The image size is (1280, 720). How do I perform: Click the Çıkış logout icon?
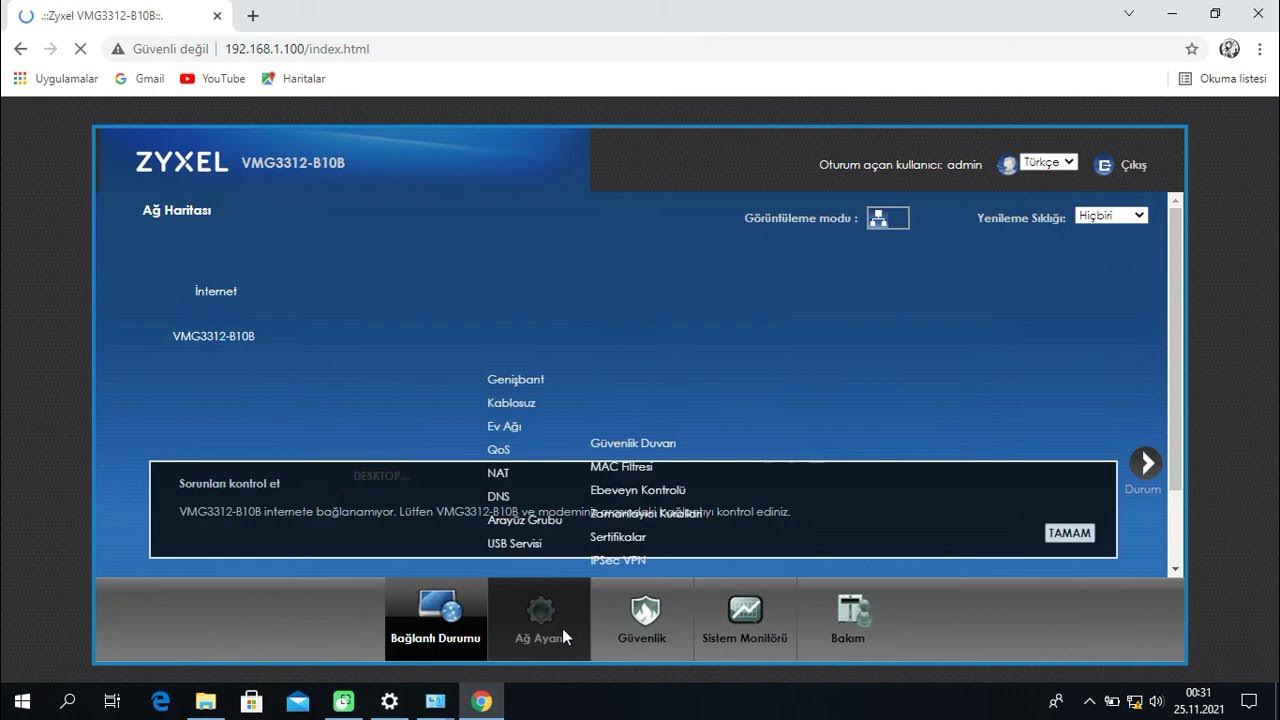(1104, 166)
